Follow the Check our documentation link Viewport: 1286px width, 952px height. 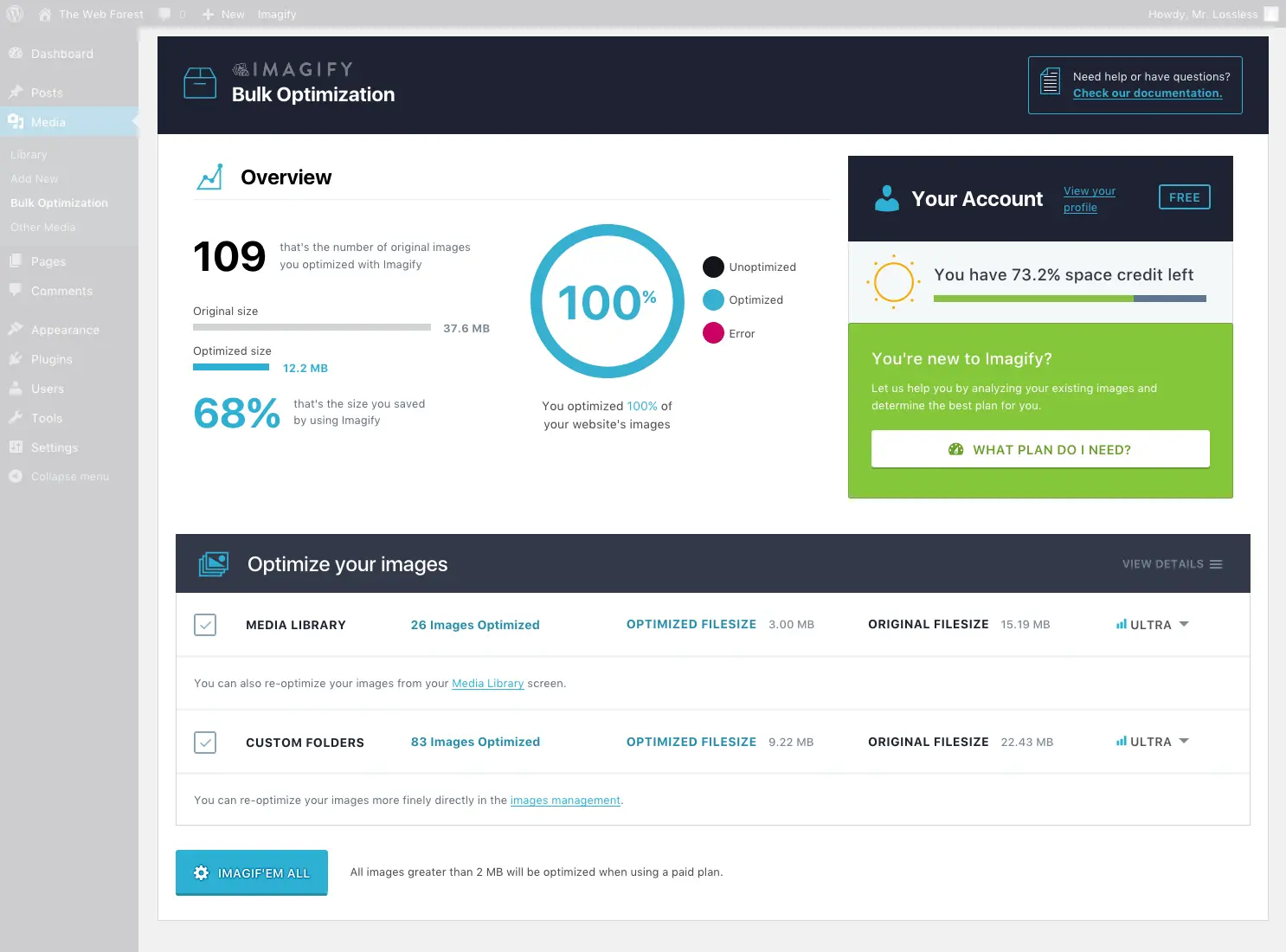coord(1148,93)
